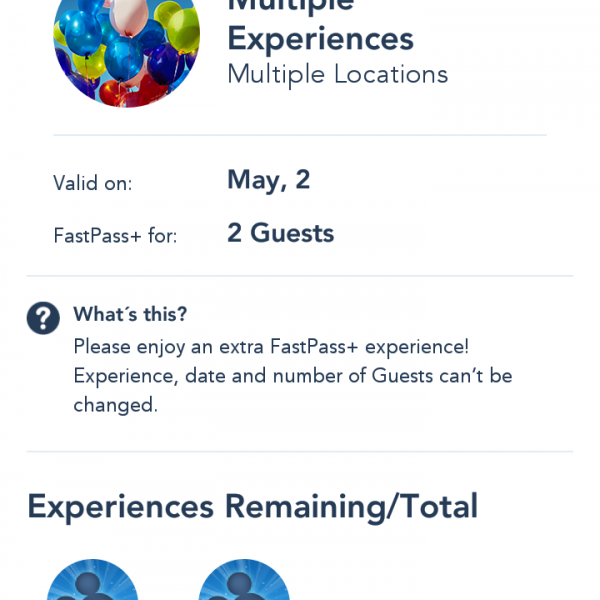This screenshot has height=600, width=600.
Task: Click the Experiences Remaining/Total heading
Action: [253, 507]
